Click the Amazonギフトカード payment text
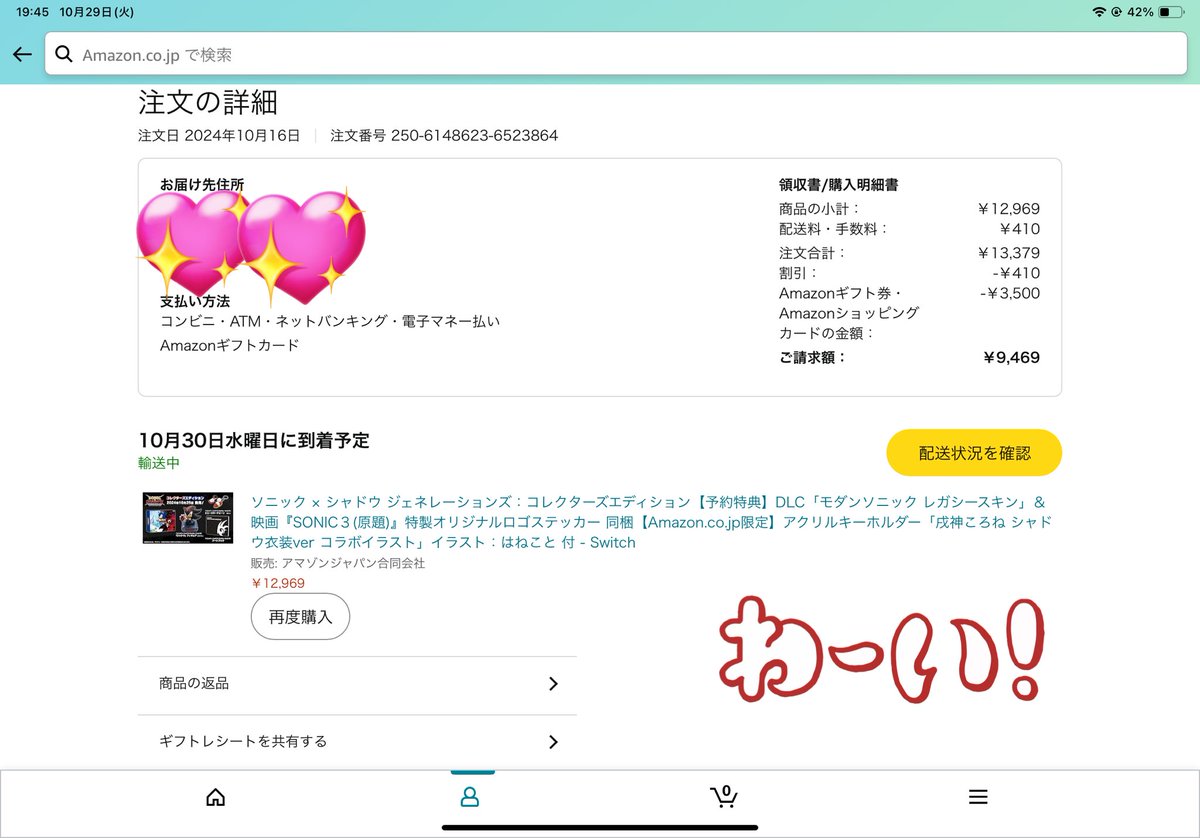The image size is (1200, 838). (x=230, y=345)
